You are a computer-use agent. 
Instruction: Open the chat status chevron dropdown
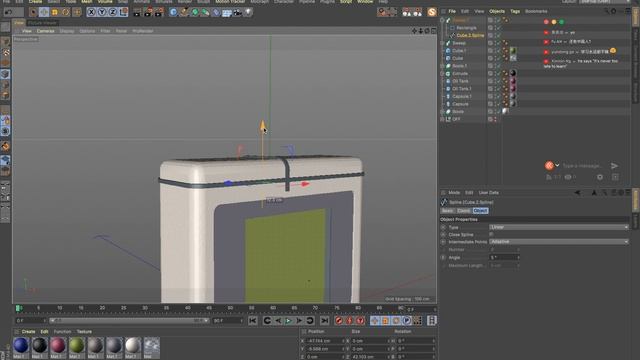557,165
